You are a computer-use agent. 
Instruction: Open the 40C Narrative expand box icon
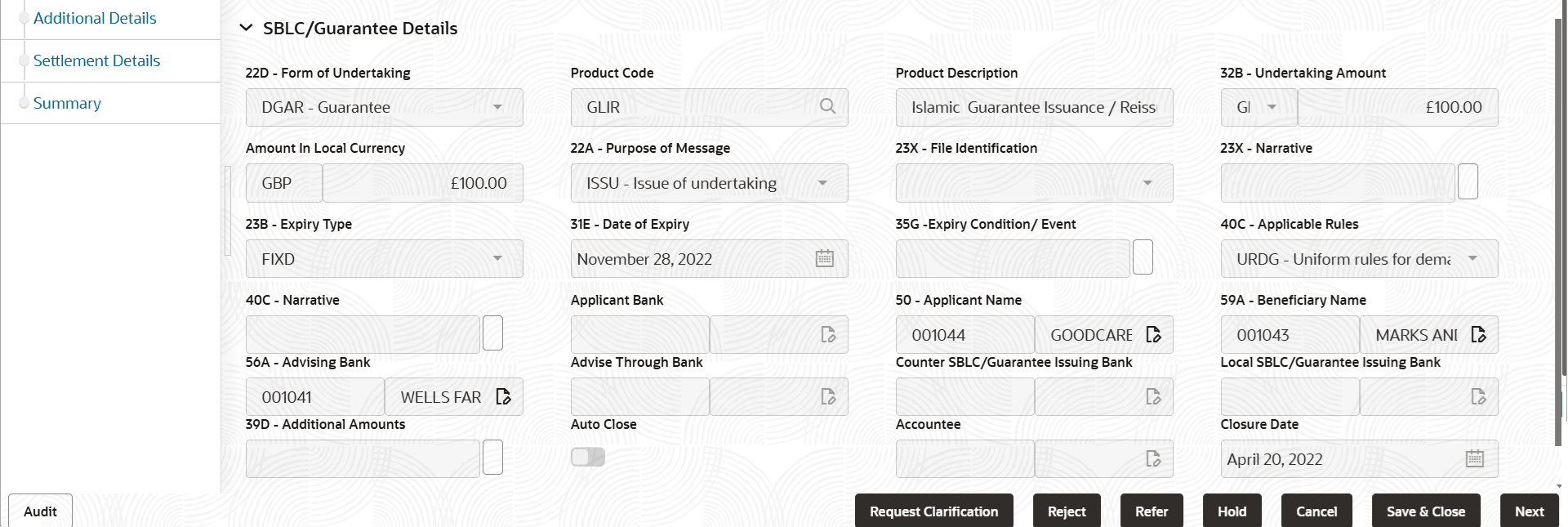(492, 333)
